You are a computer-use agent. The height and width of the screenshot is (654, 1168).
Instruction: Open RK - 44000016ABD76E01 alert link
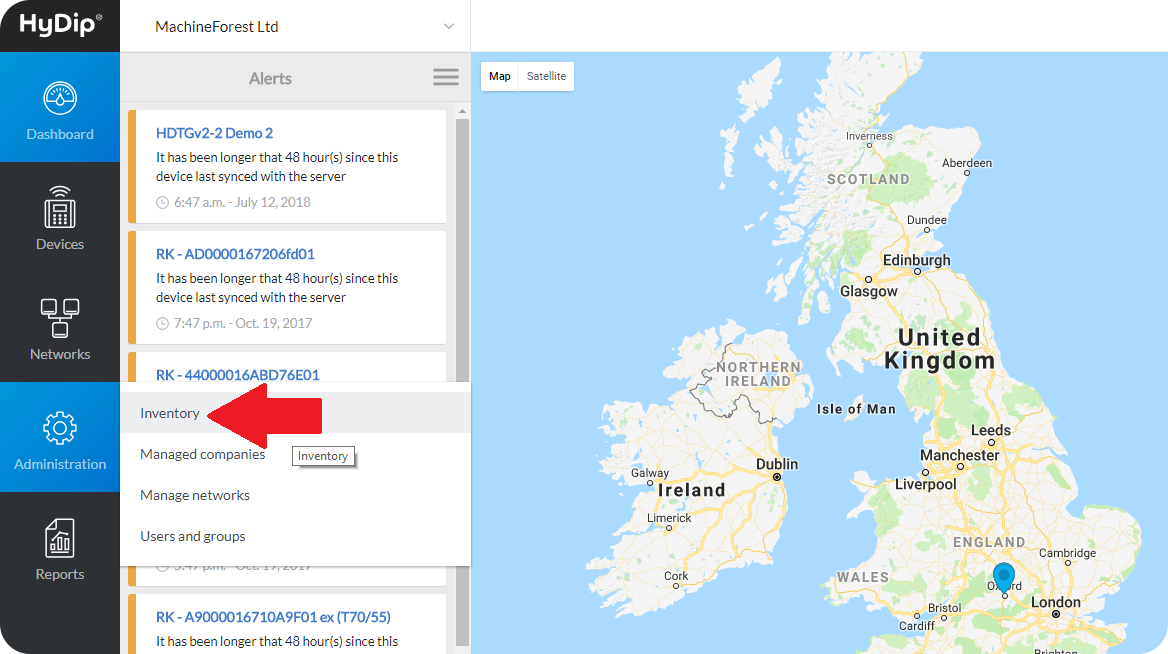[x=238, y=375]
